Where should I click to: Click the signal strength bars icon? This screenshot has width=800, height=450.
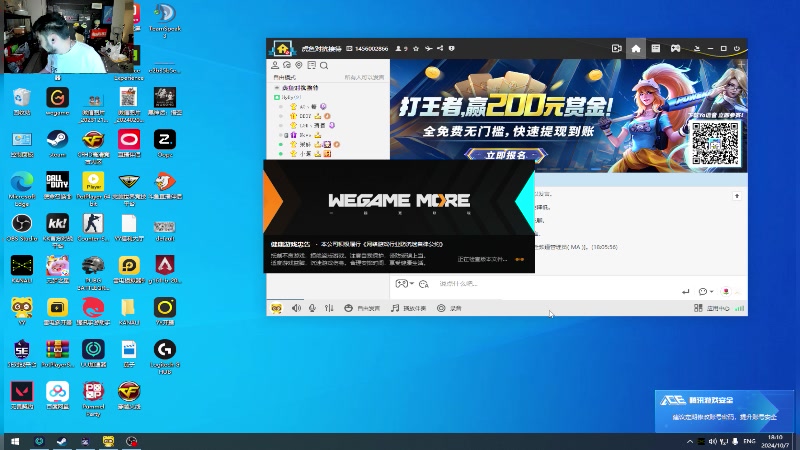click(740, 308)
